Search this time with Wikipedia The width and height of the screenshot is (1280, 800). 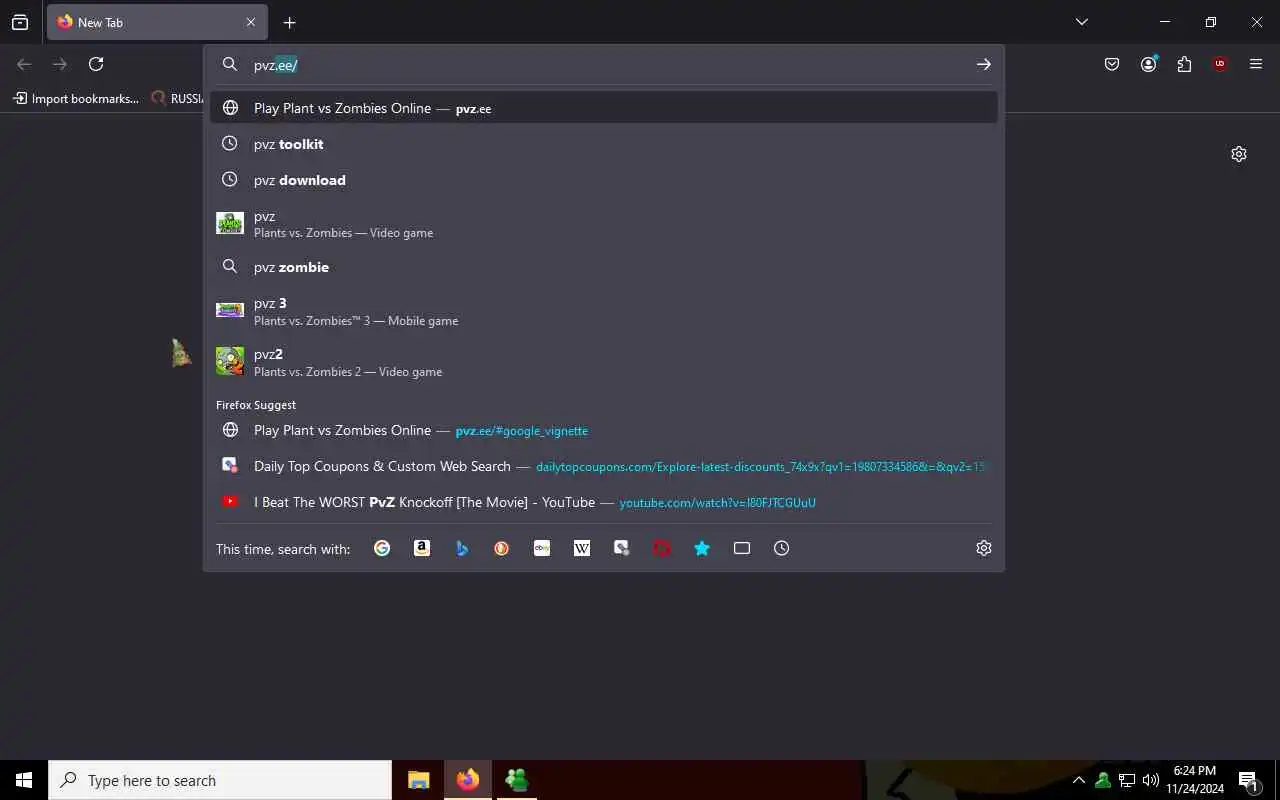point(582,548)
